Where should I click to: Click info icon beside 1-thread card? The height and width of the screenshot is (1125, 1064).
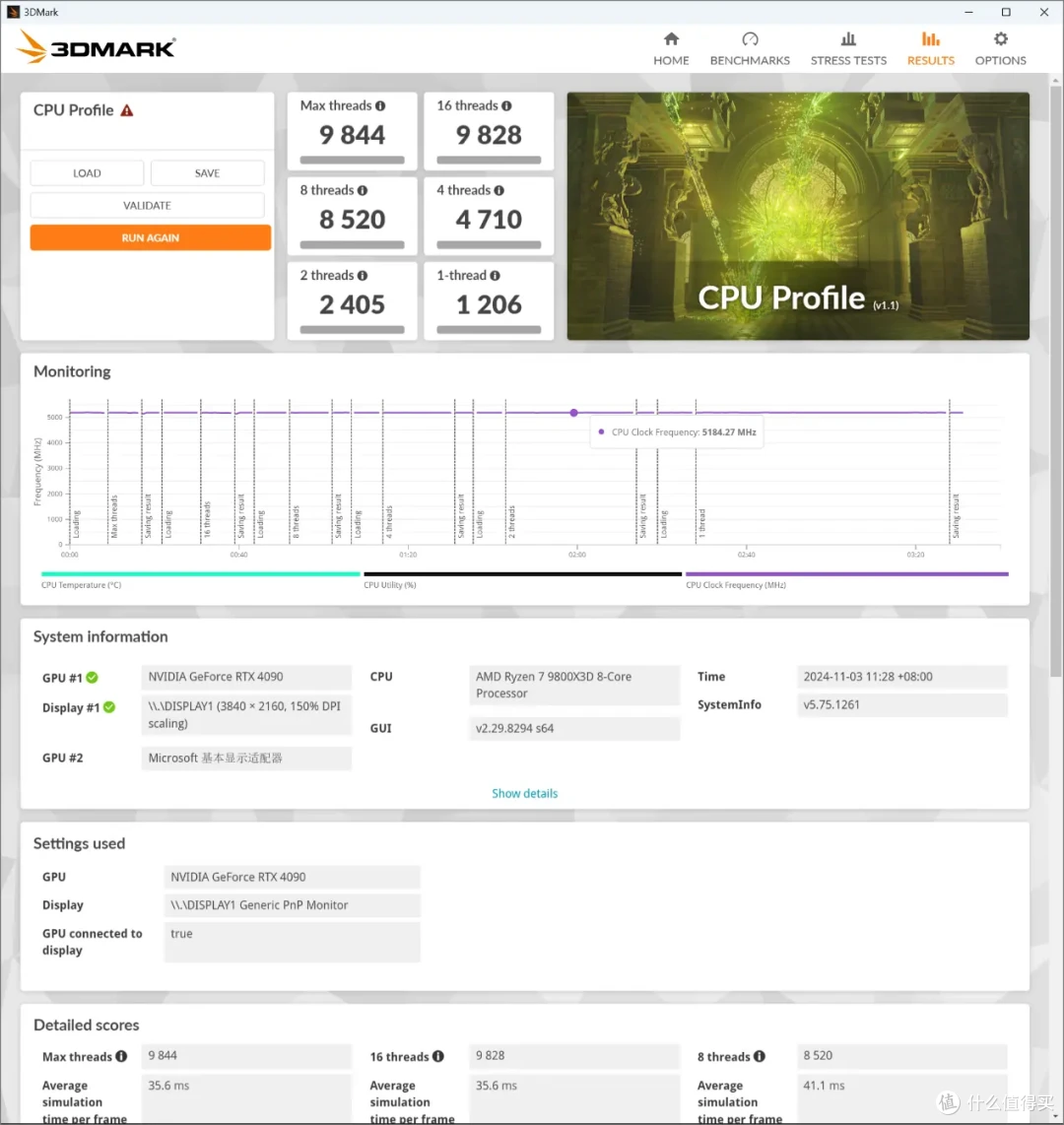[495, 276]
